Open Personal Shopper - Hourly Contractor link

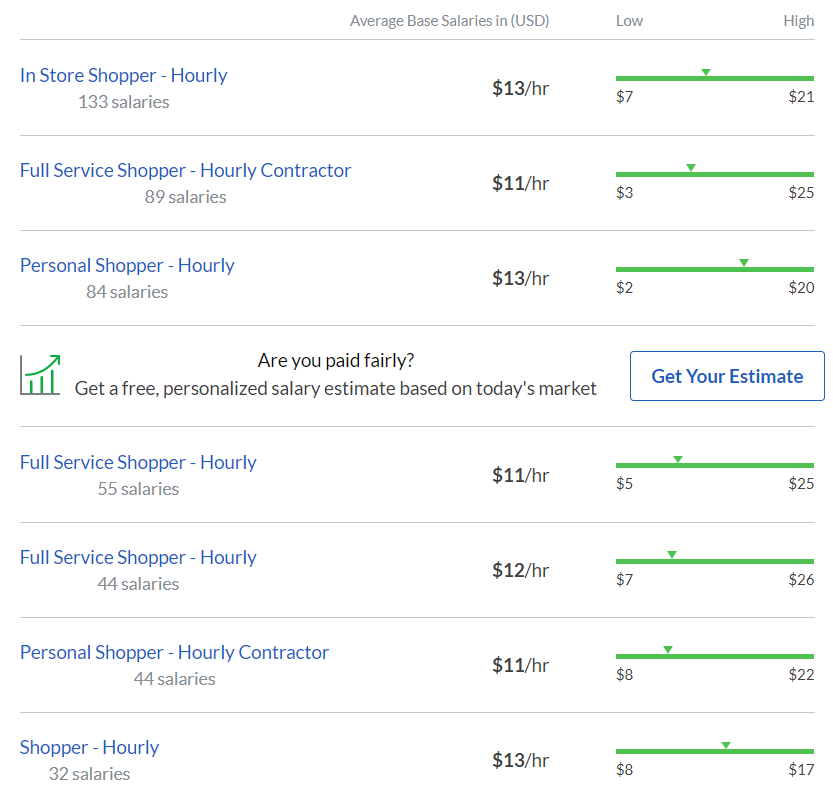pos(174,652)
